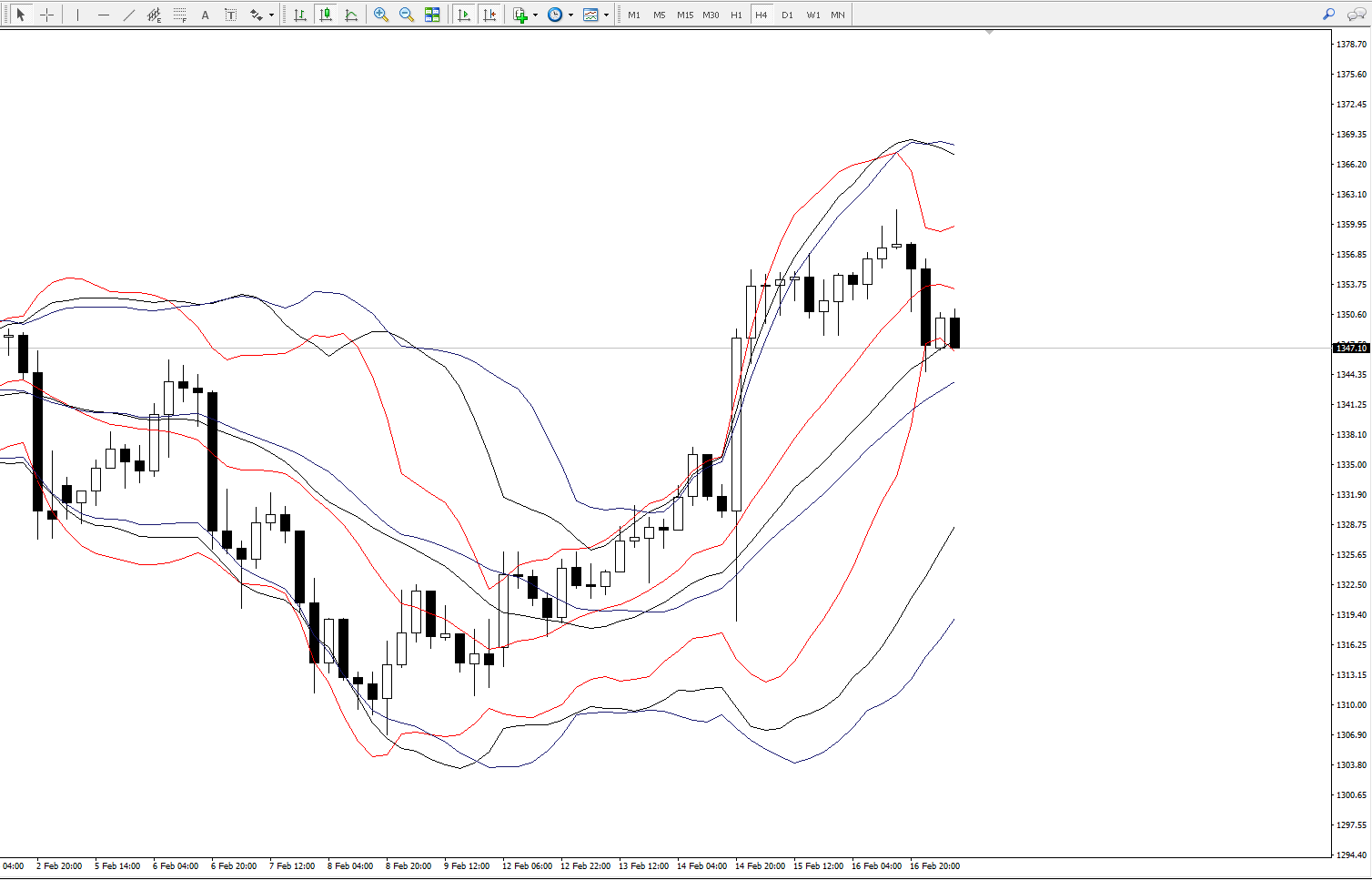The image size is (1372, 880).
Task: Open the search magnifier icon
Action: (x=1328, y=15)
